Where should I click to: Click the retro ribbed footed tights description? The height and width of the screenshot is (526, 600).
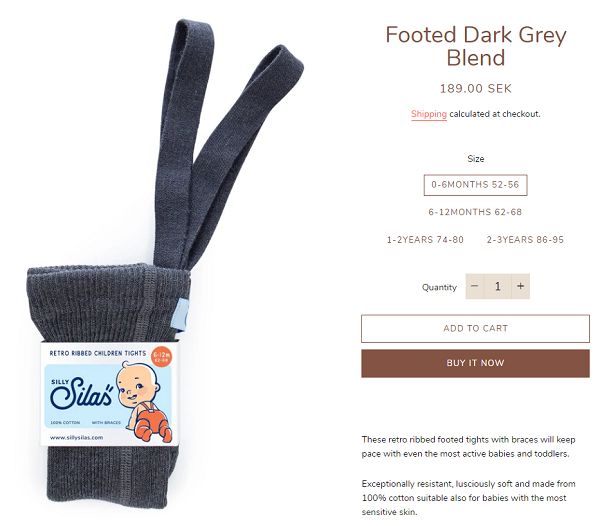coord(468,447)
